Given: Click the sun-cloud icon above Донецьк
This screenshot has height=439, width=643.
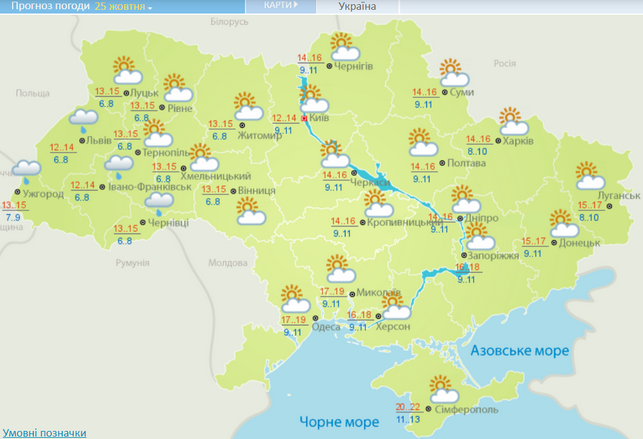Looking at the screenshot, I should pyautogui.click(x=562, y=221).
